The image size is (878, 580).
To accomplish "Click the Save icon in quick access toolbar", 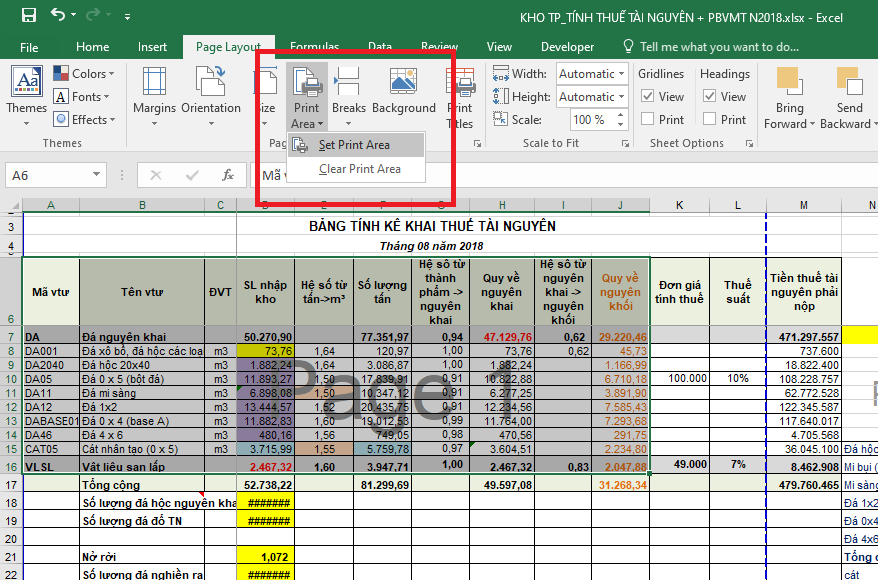I will click(x=28, y=15).
